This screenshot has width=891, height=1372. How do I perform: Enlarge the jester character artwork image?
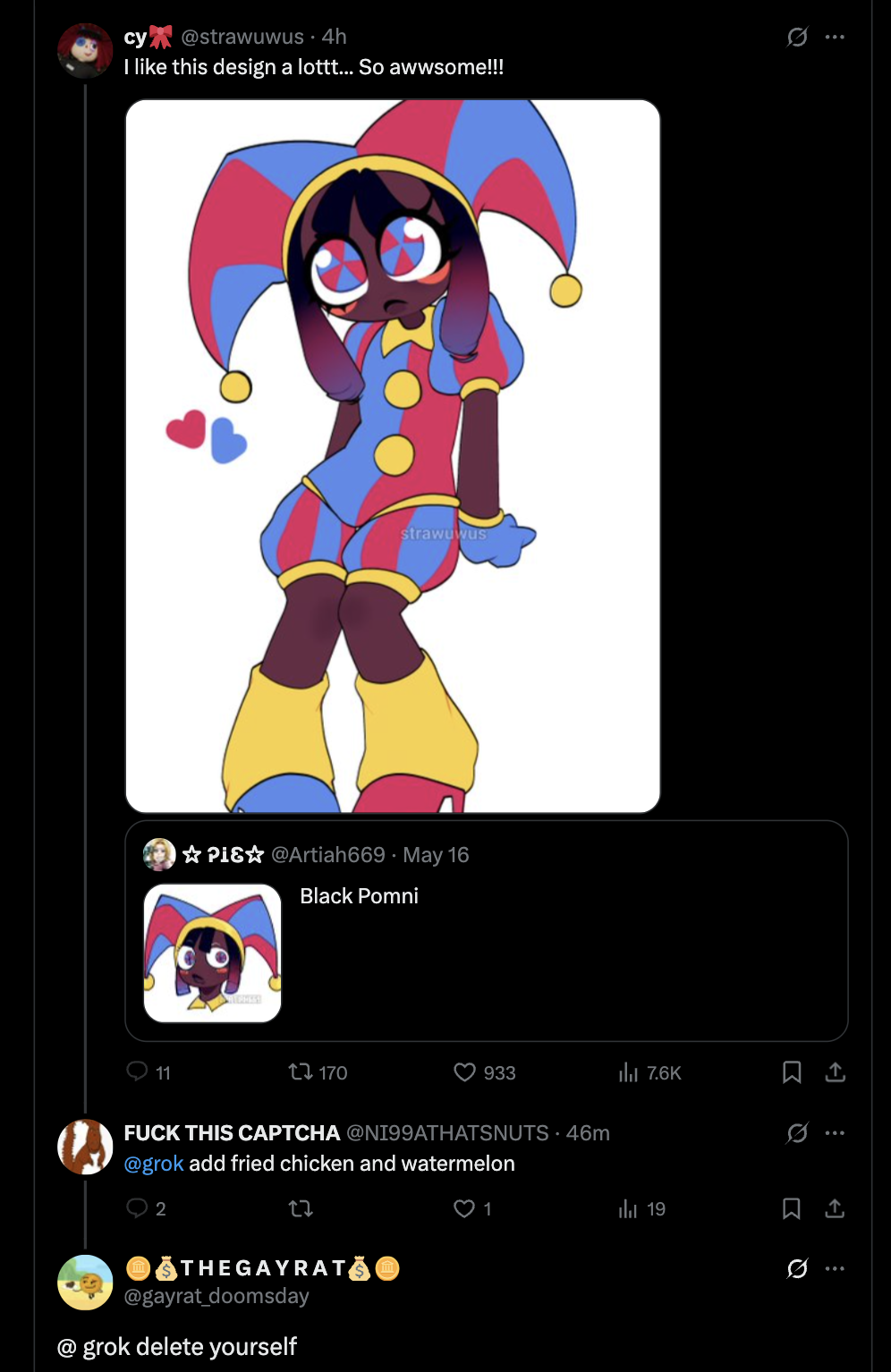point(393,455)
